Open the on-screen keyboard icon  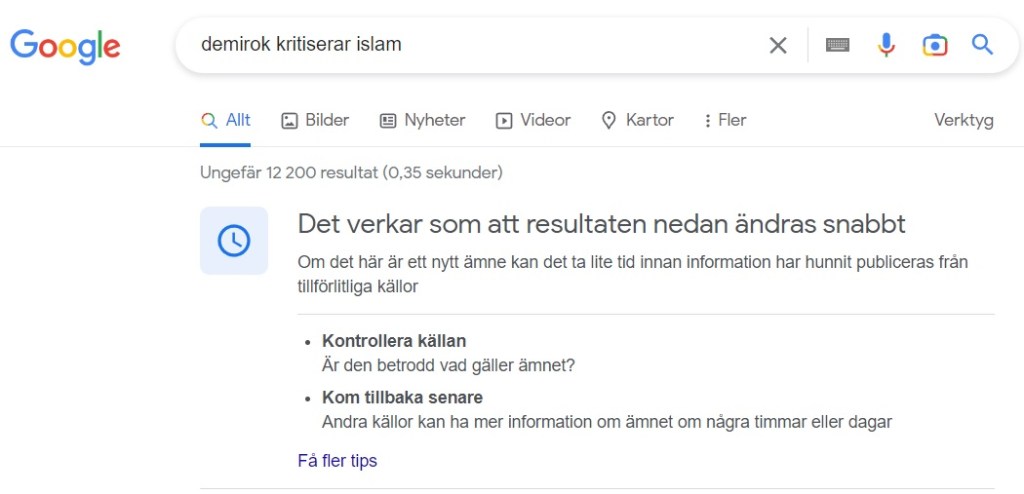pos(837,45)
